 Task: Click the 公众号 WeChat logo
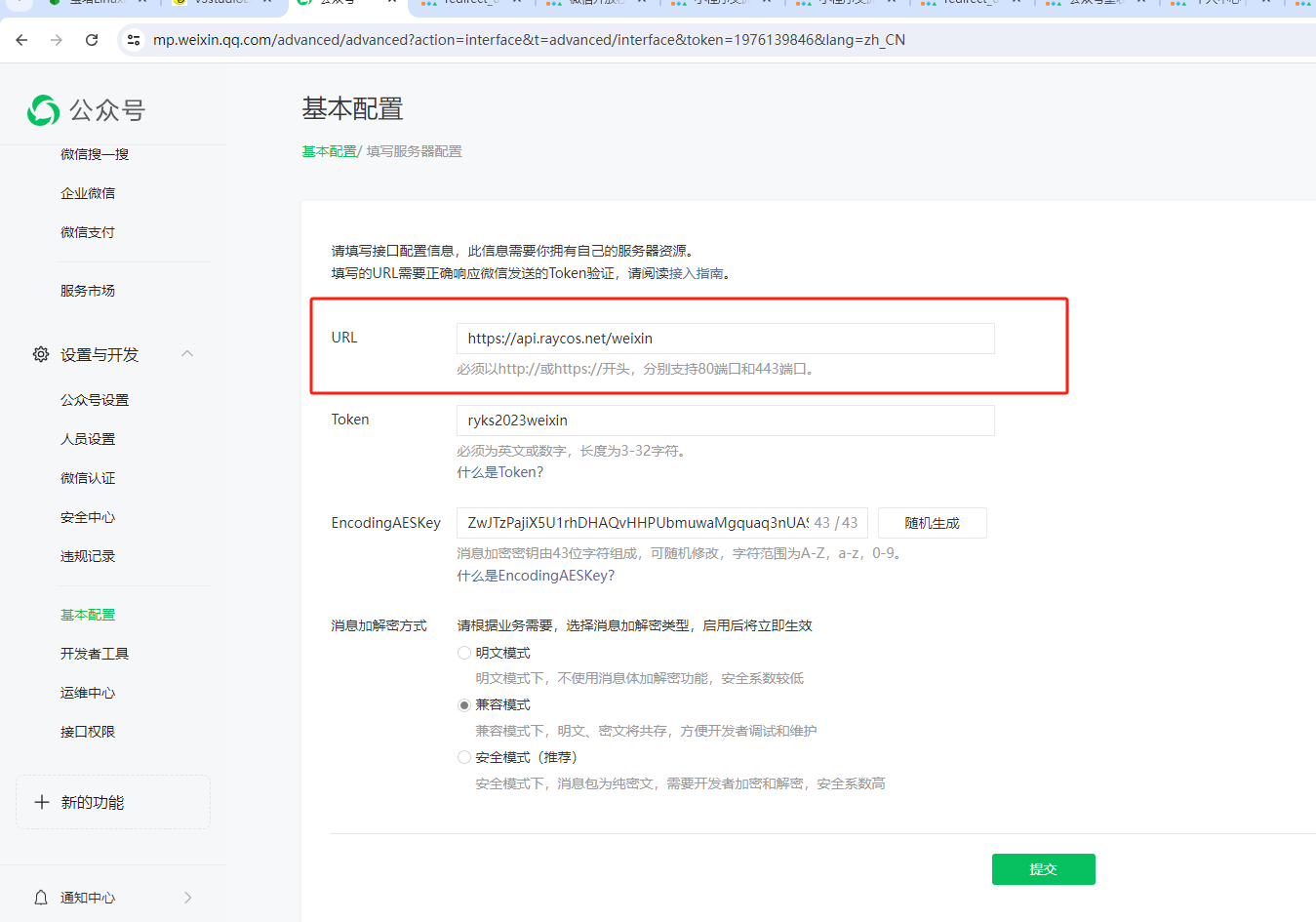pos(86,110)
